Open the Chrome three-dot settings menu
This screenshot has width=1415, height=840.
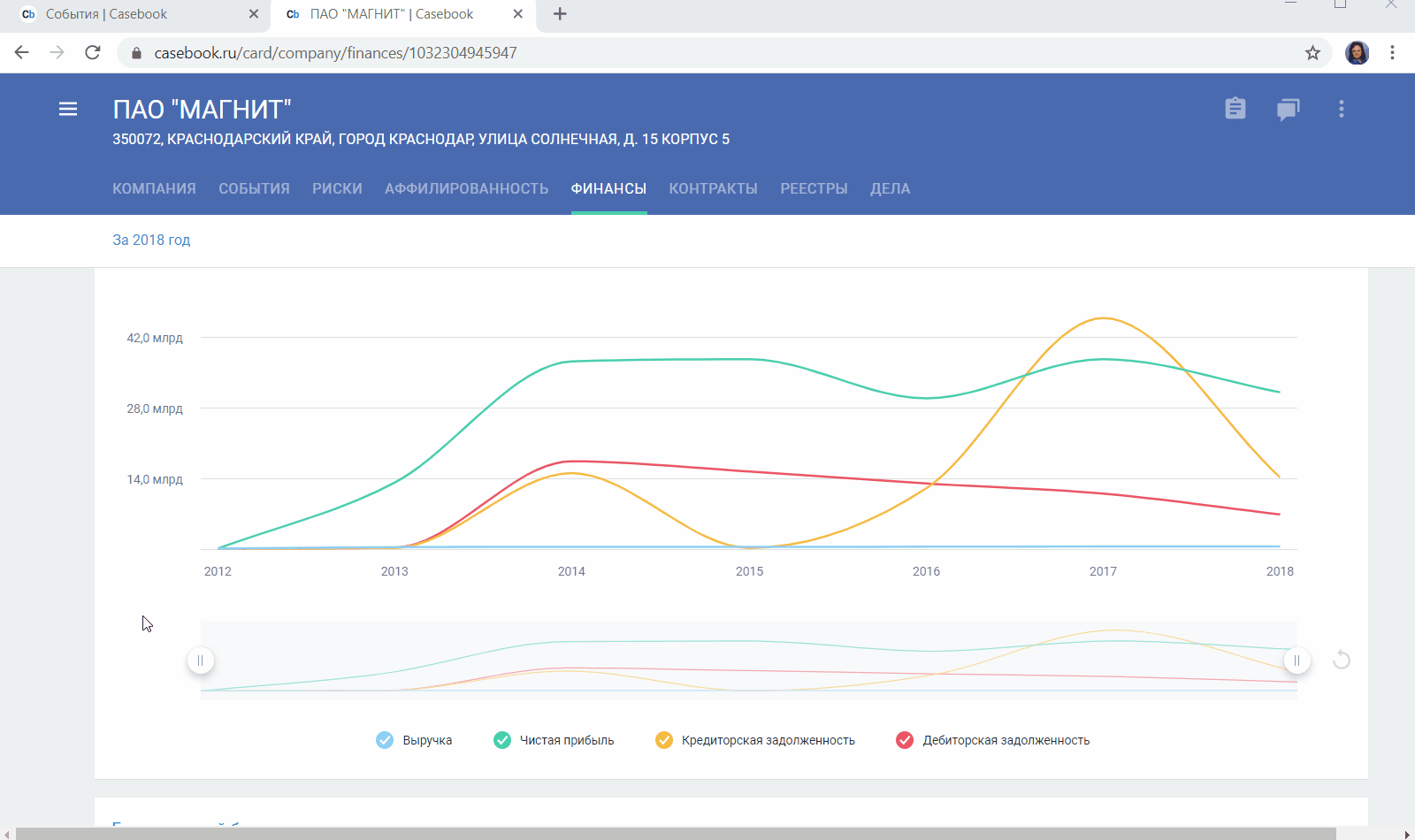tap(1393, 53)
